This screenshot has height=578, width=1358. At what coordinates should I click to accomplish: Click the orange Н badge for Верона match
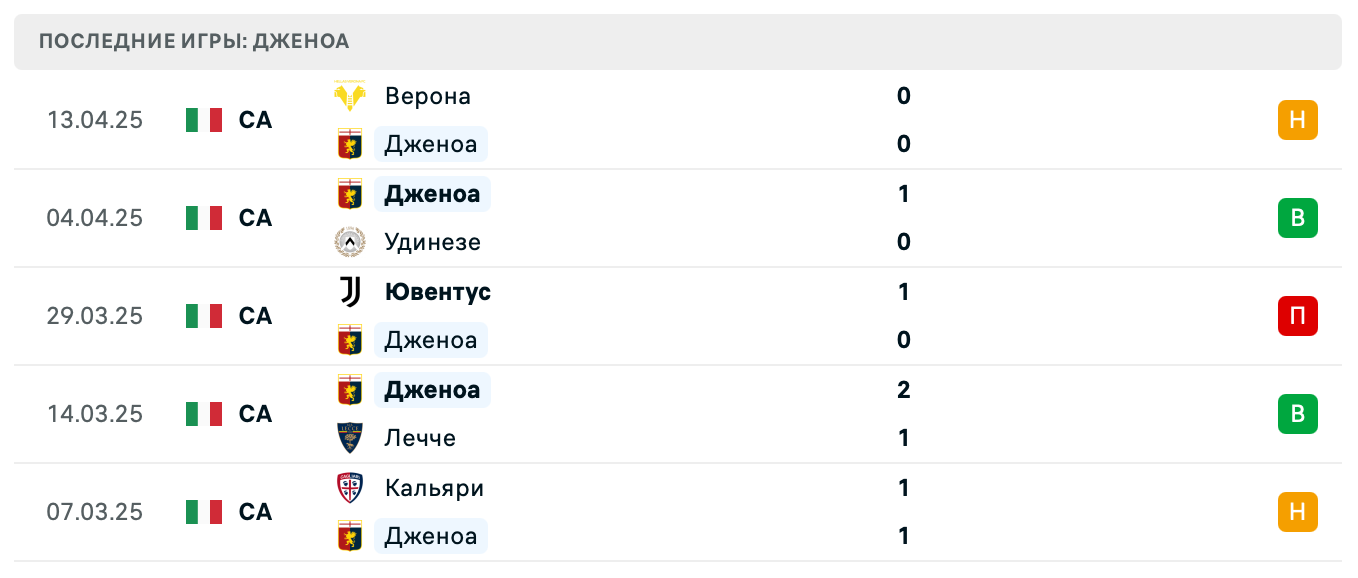pyautogui.click(x=1298, y=120)
